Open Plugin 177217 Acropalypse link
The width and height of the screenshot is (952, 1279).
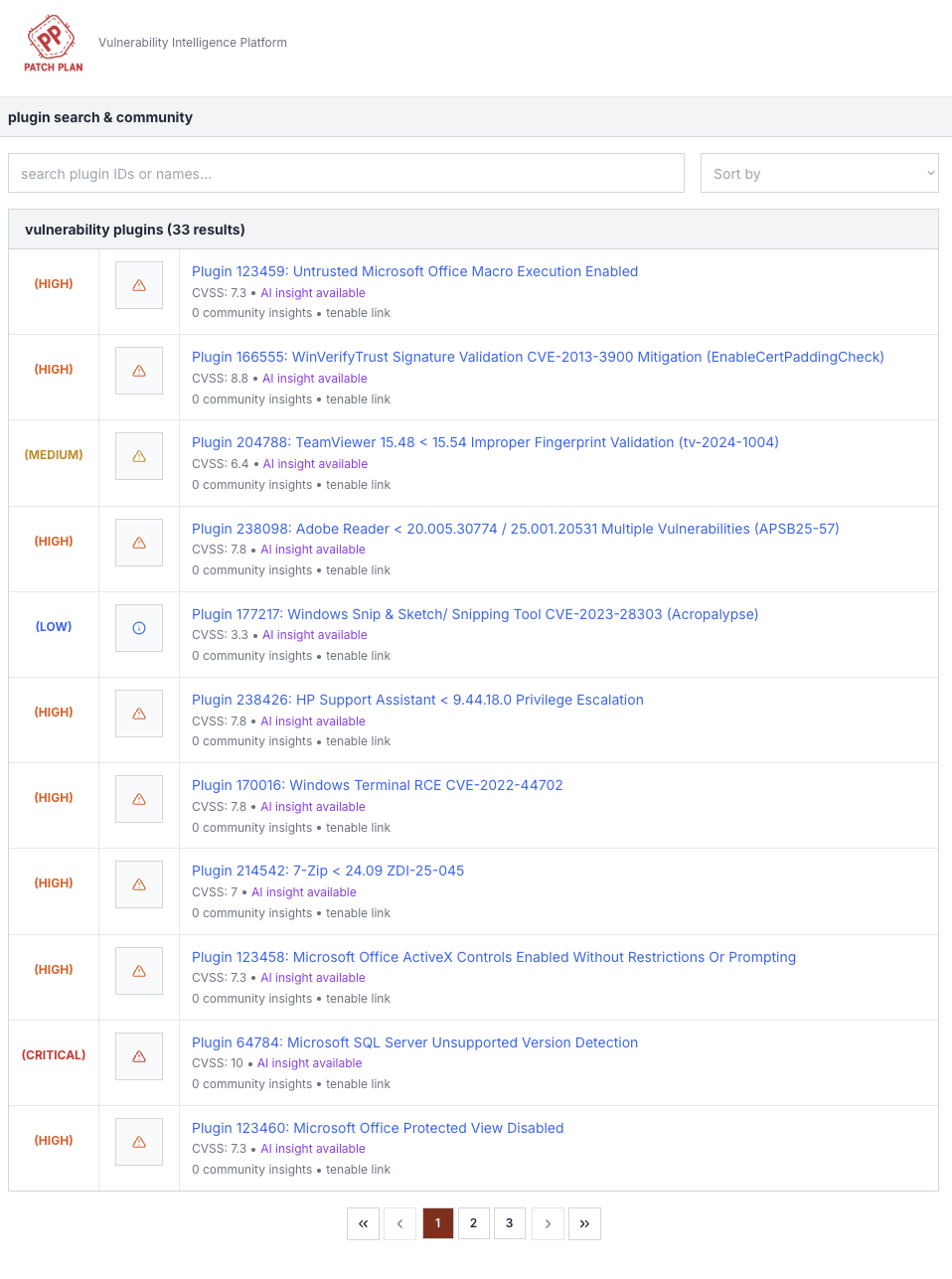coord(475,614)
